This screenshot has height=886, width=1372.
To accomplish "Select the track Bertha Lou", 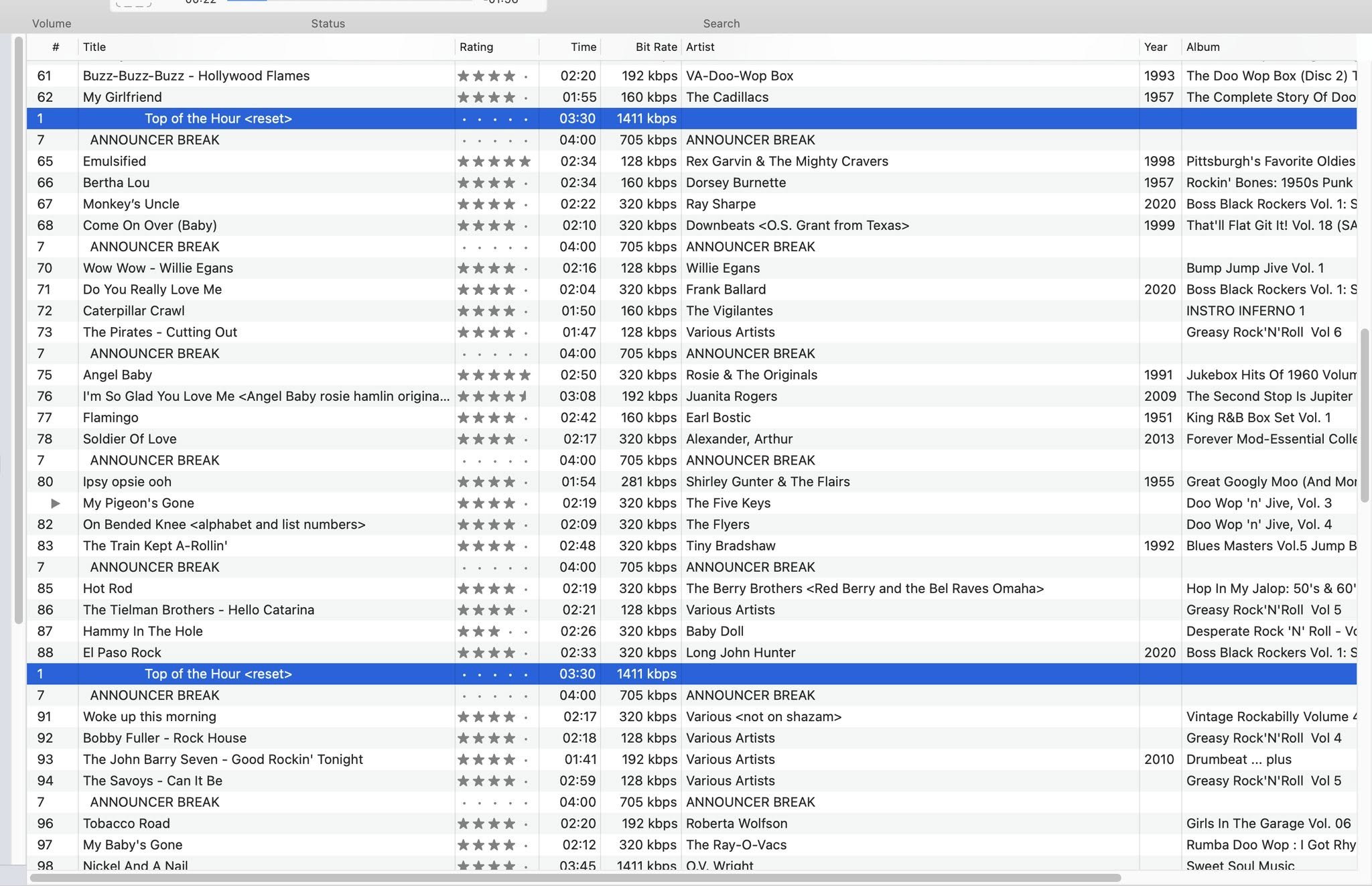I will click(691, 183).
